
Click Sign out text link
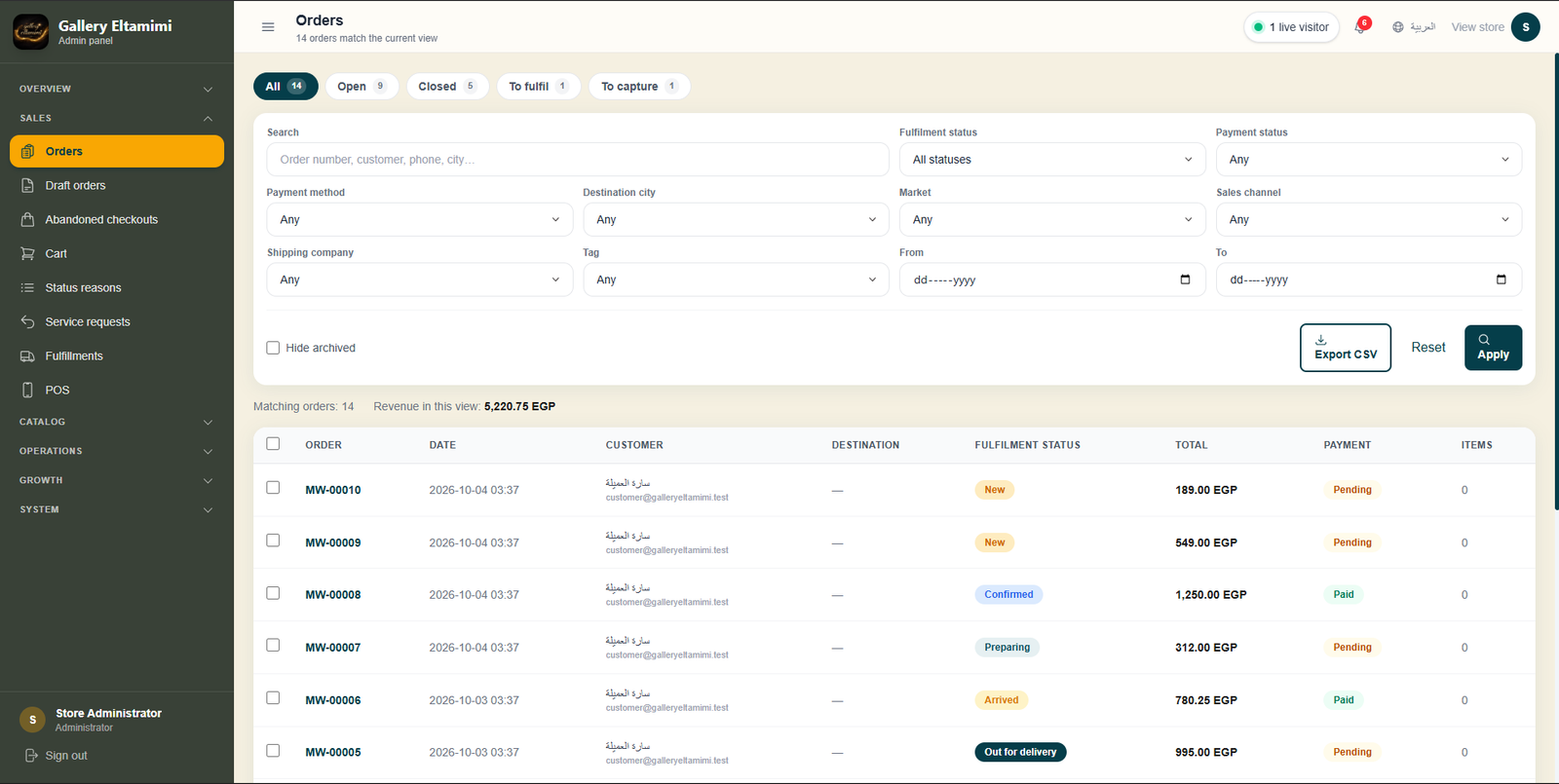click(x=66, y=756)
